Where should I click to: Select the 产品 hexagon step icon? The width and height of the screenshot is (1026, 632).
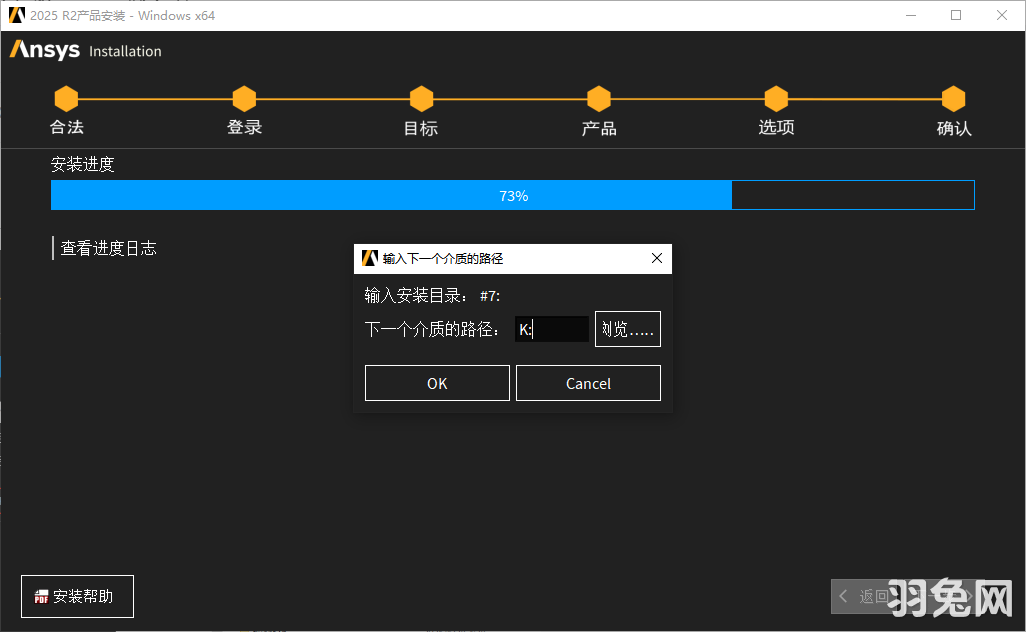tap(598, 99)
